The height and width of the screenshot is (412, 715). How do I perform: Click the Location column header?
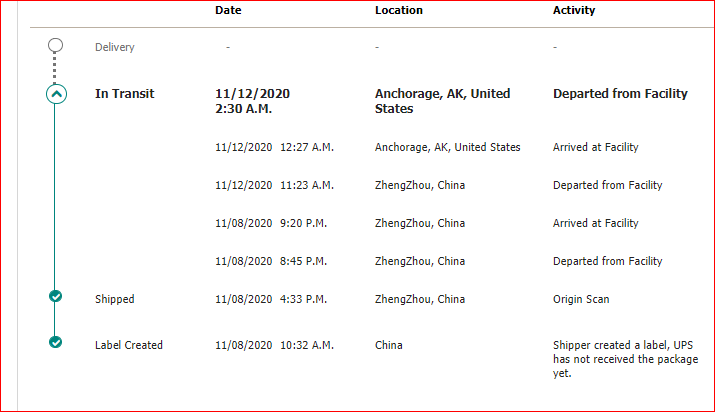[x=398, y=10]
